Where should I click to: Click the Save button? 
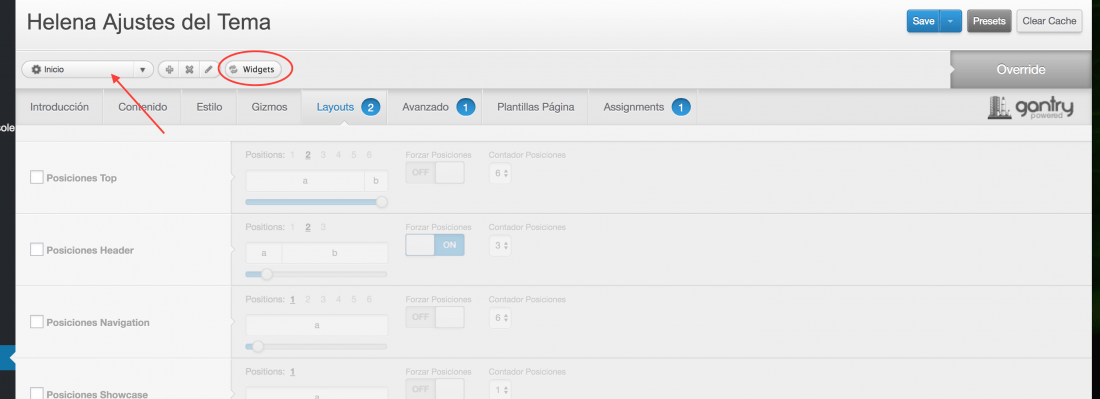(923, 21)
